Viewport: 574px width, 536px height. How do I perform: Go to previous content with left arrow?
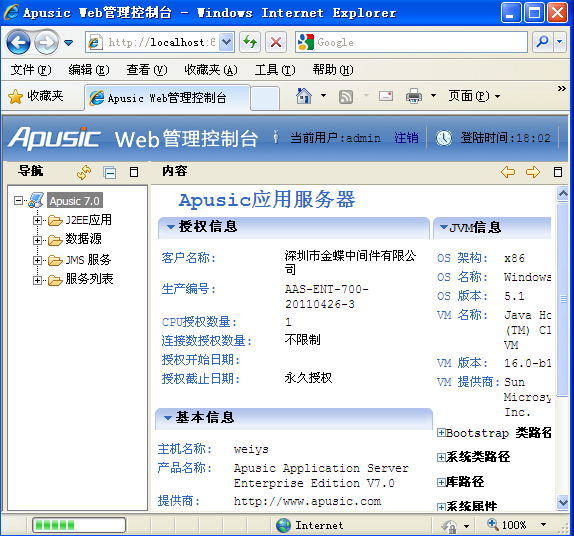point(508,172)
